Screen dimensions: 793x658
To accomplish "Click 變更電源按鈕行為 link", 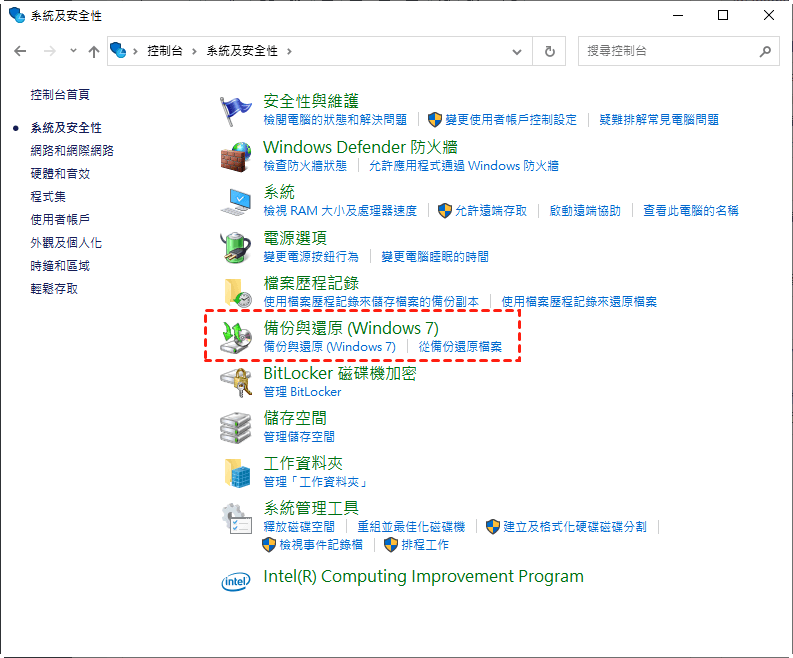I will click(311, 257).
